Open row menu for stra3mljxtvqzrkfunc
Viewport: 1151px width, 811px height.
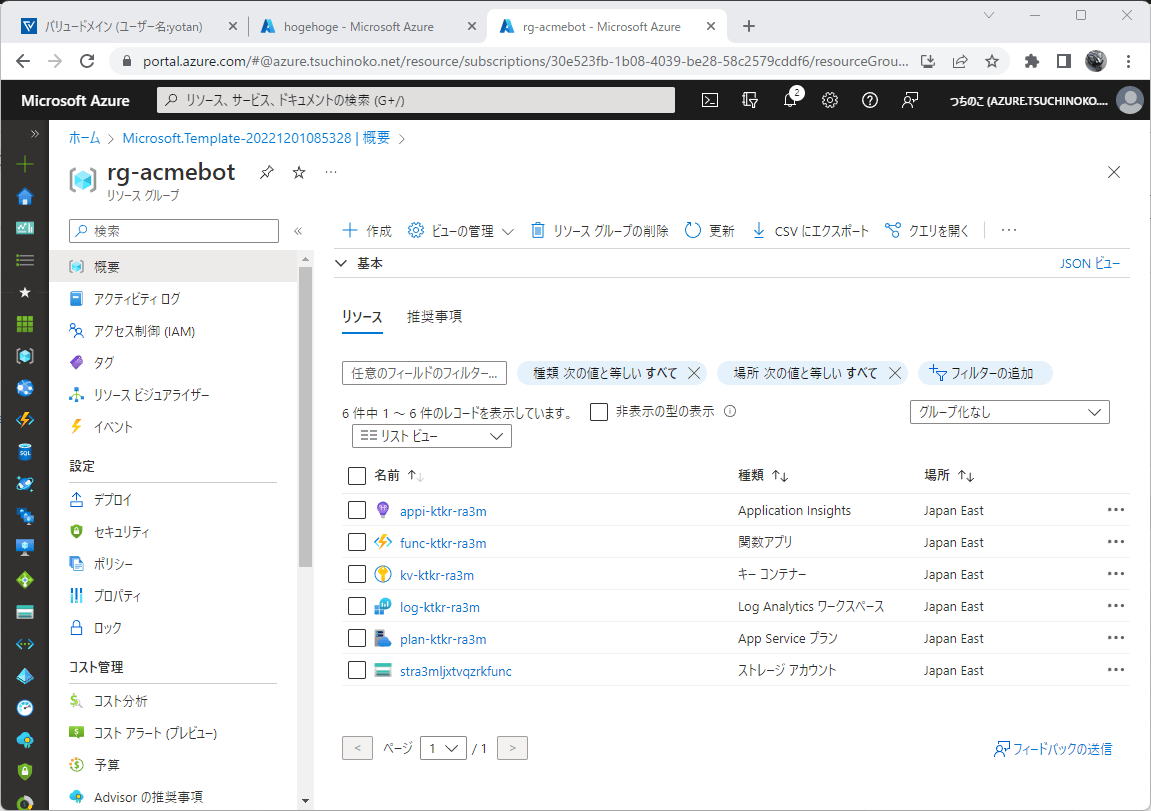point(1116,670)
